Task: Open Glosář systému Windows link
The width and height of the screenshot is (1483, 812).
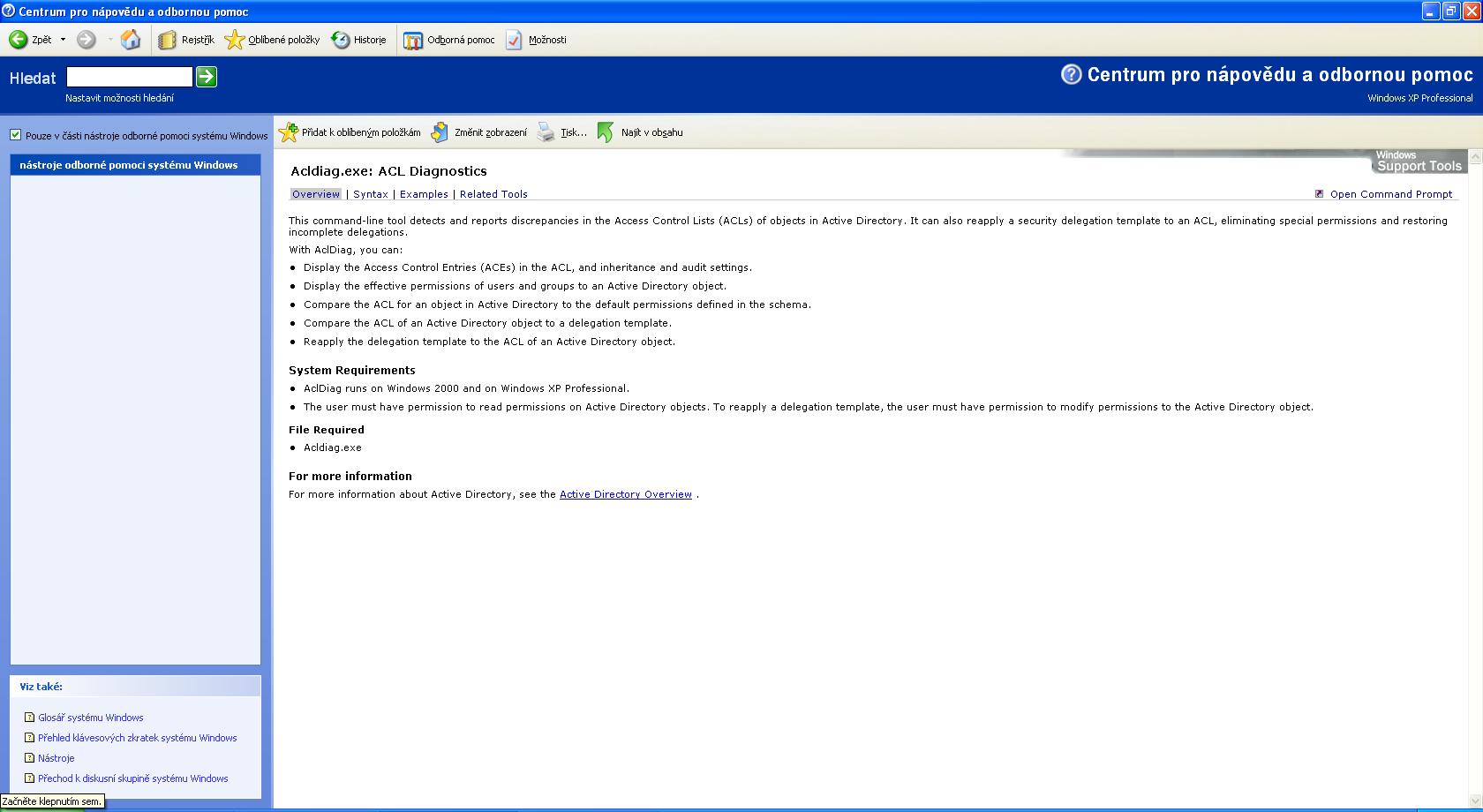Action: coord(91,718)
